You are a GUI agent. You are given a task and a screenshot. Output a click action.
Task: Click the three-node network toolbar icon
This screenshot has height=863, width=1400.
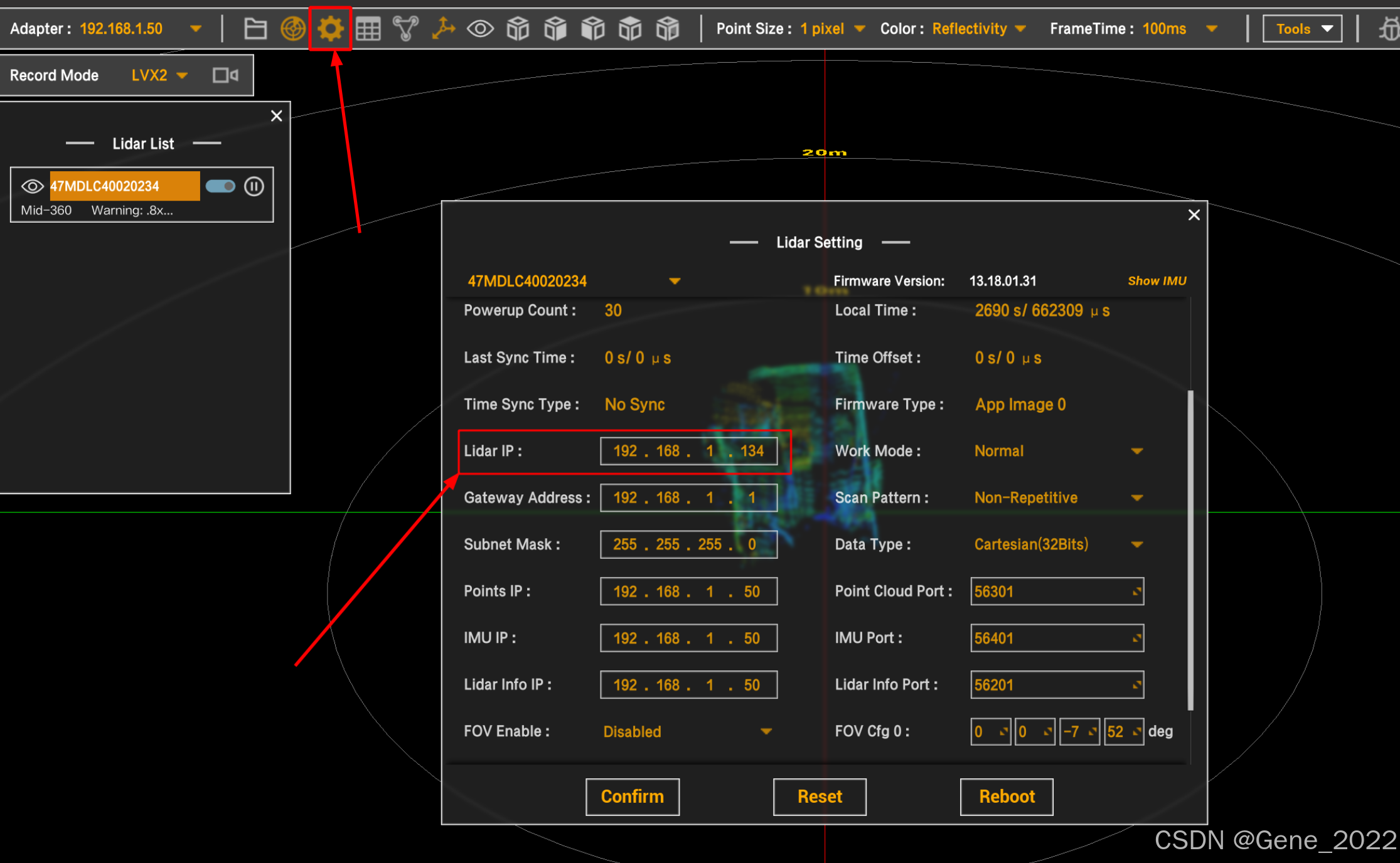click(405, 29)
